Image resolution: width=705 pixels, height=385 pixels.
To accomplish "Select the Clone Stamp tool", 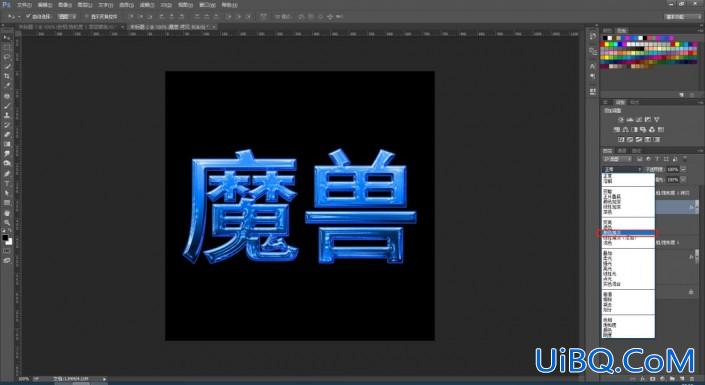I will coord(7,115).
